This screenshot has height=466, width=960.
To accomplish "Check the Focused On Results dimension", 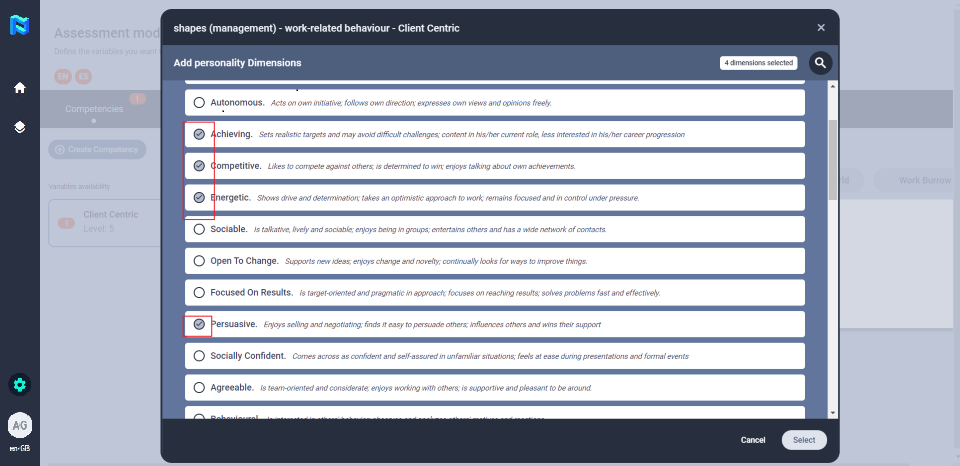I will click(x=199, y=293).
